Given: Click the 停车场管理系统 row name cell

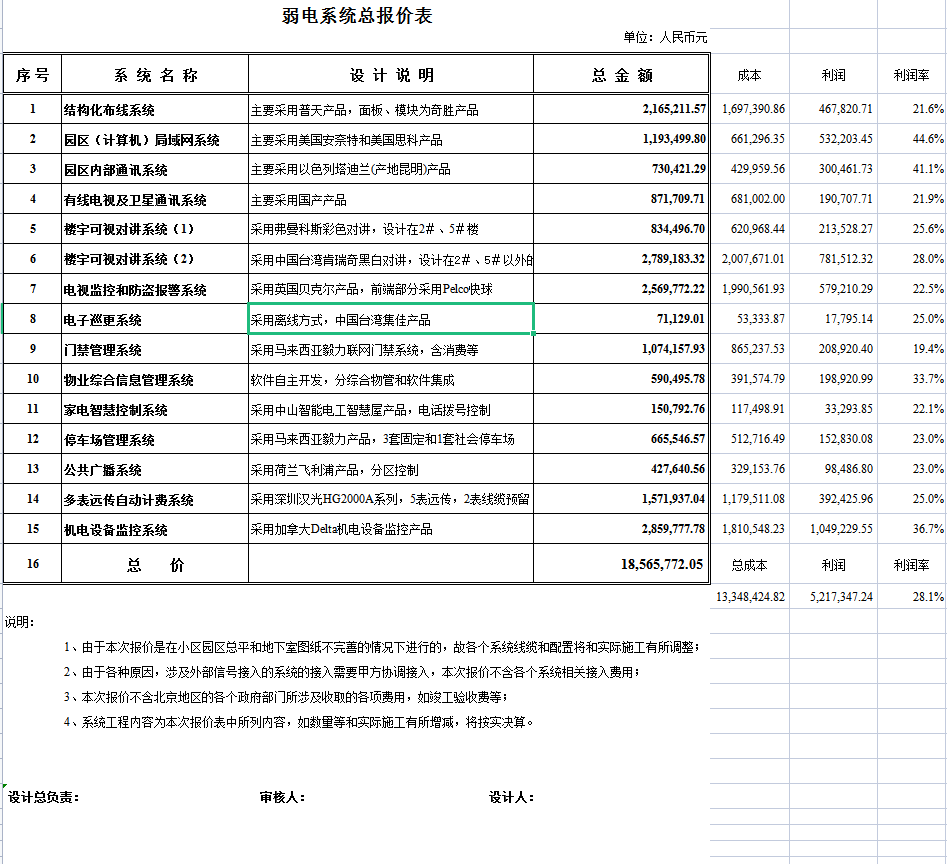Looking at the screenshot, I should (155, 440).
